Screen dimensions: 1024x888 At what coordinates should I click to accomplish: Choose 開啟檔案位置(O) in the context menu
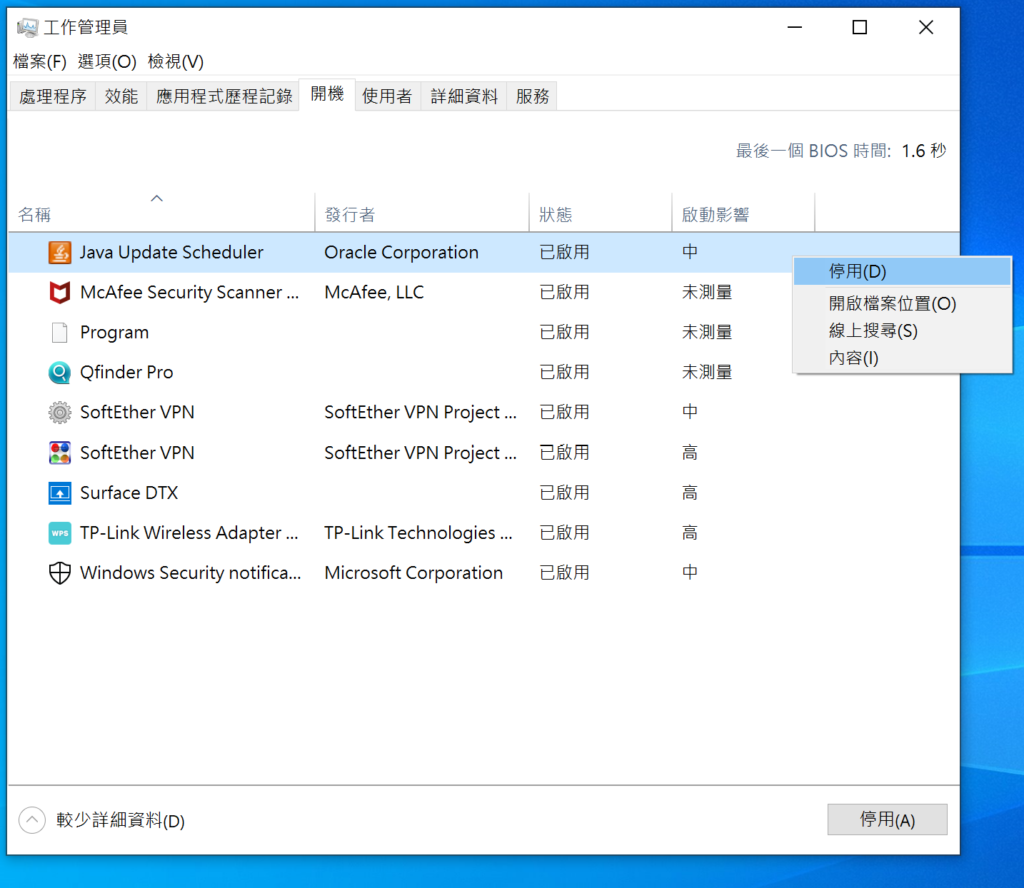[903, 304]
